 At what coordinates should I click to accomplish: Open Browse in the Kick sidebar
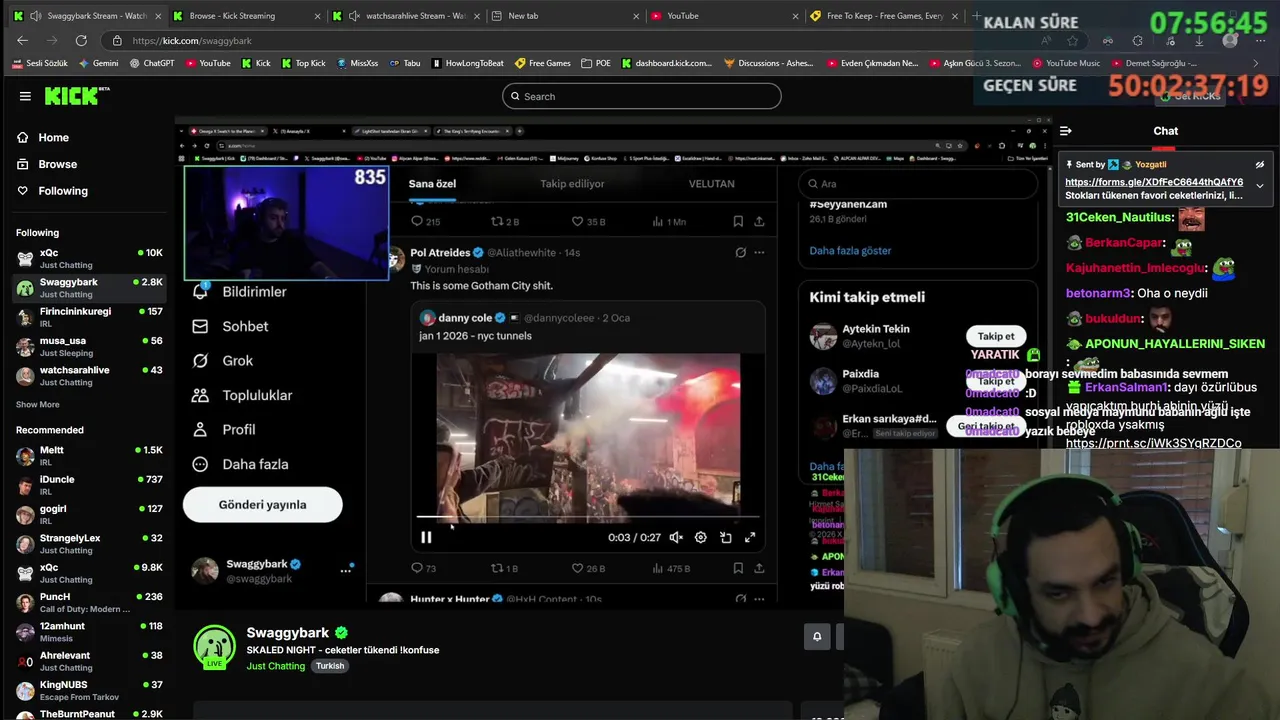(57, 164)
